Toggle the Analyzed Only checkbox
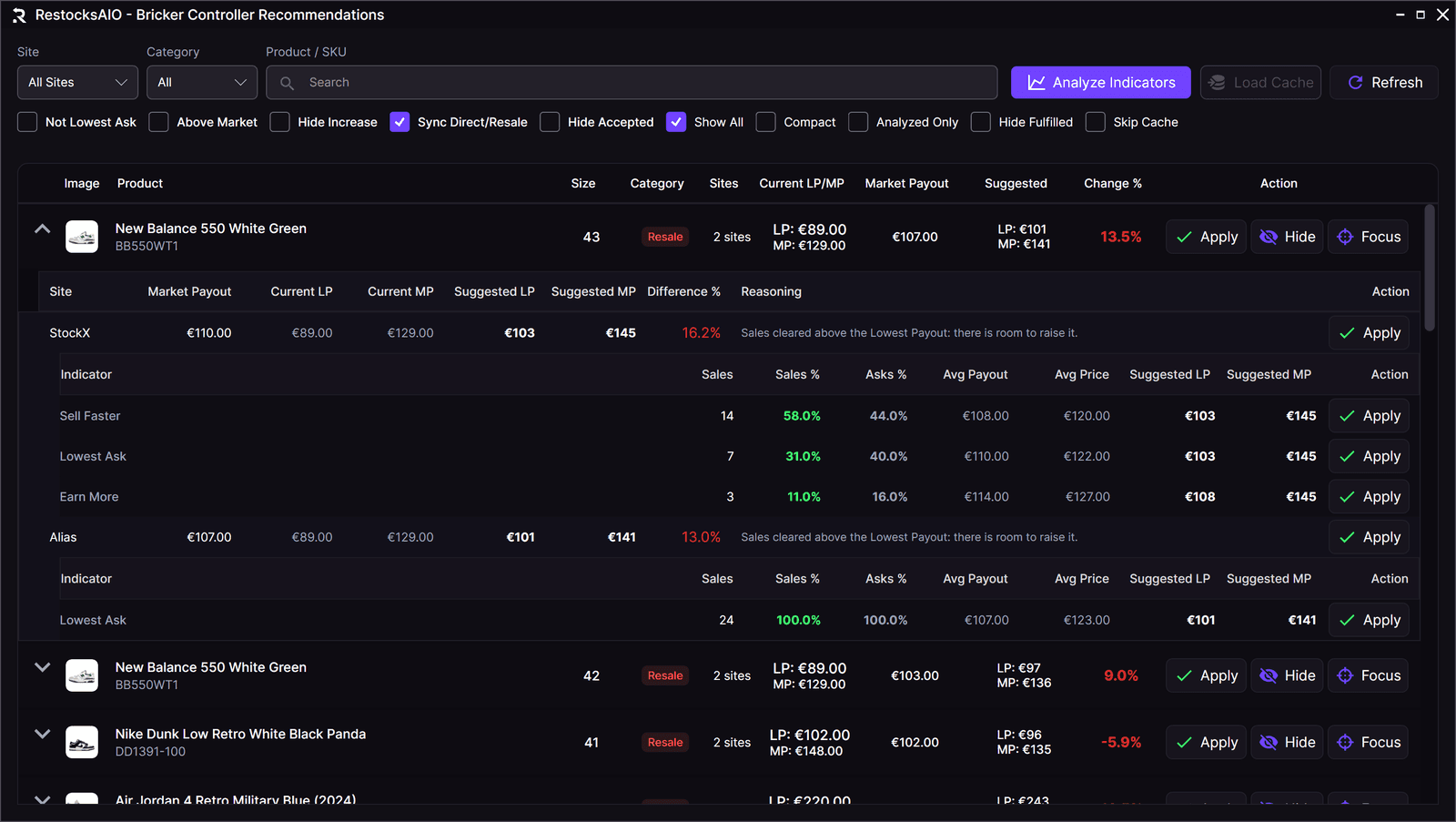 (x=858, y=122)
